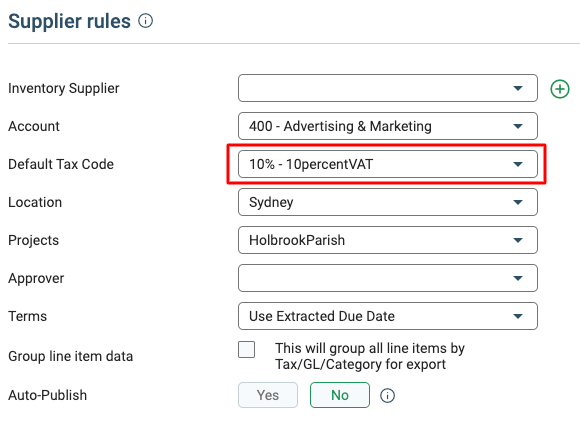Click the Inventory Supplier dropdown arrow

click(518, 88)
